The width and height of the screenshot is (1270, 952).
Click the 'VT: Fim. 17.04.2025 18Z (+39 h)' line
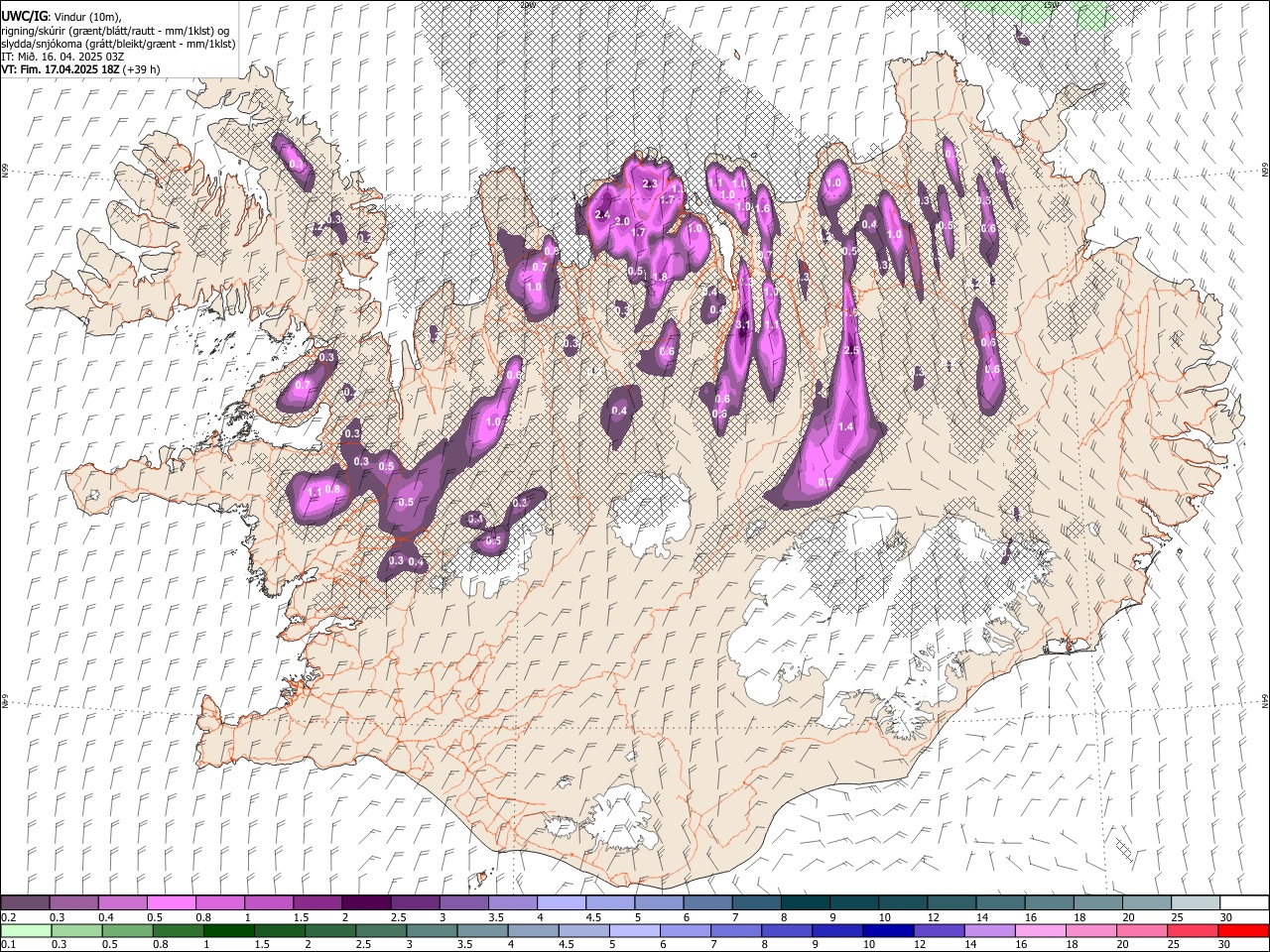(x=81, y=69)
